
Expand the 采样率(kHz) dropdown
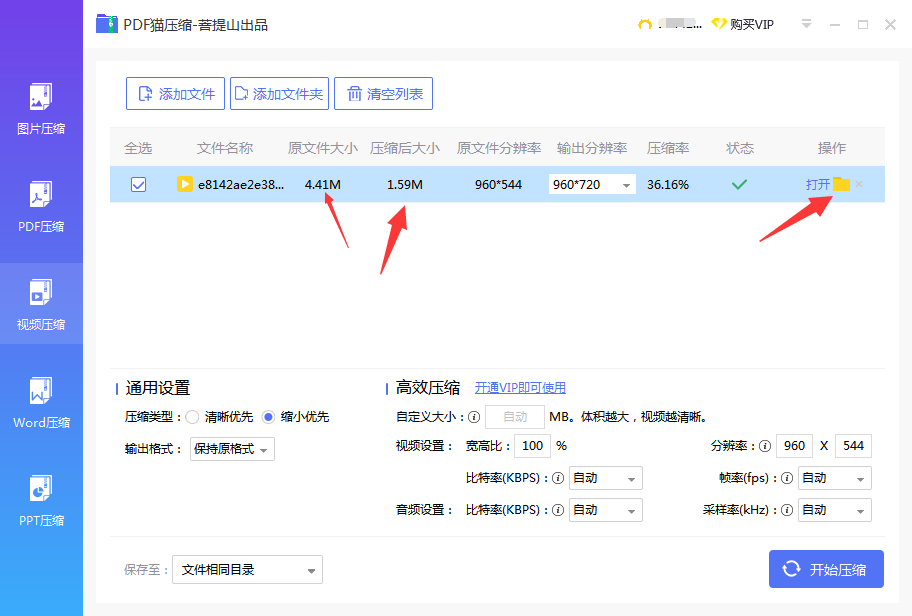835,510
